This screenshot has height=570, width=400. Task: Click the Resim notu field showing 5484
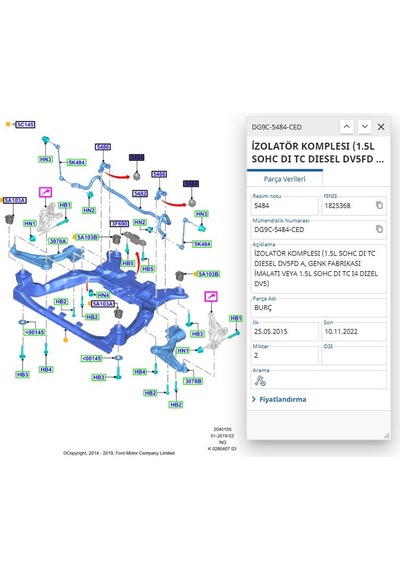point(284,206)
